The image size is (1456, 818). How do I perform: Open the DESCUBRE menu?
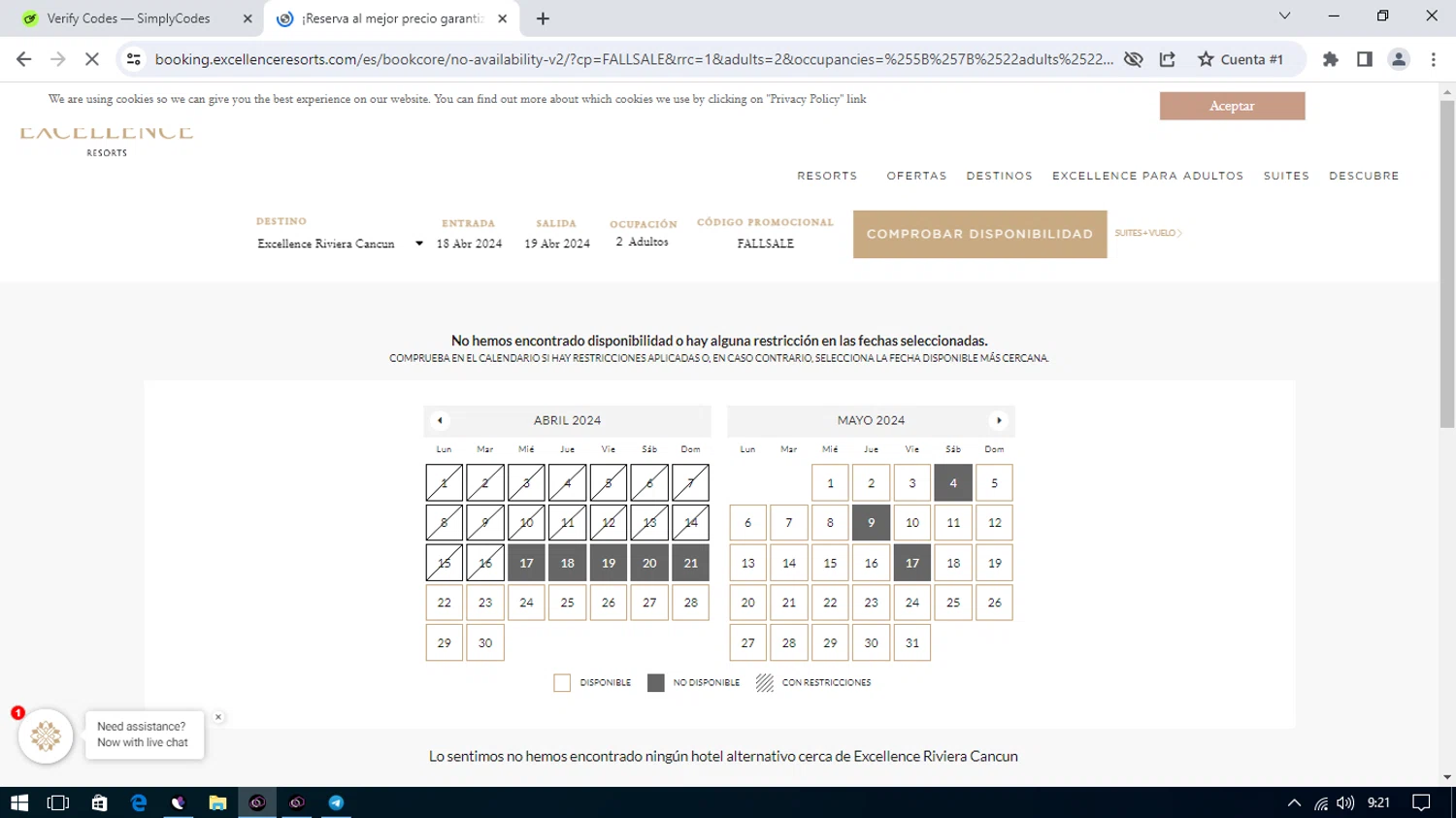[1364, 176]
